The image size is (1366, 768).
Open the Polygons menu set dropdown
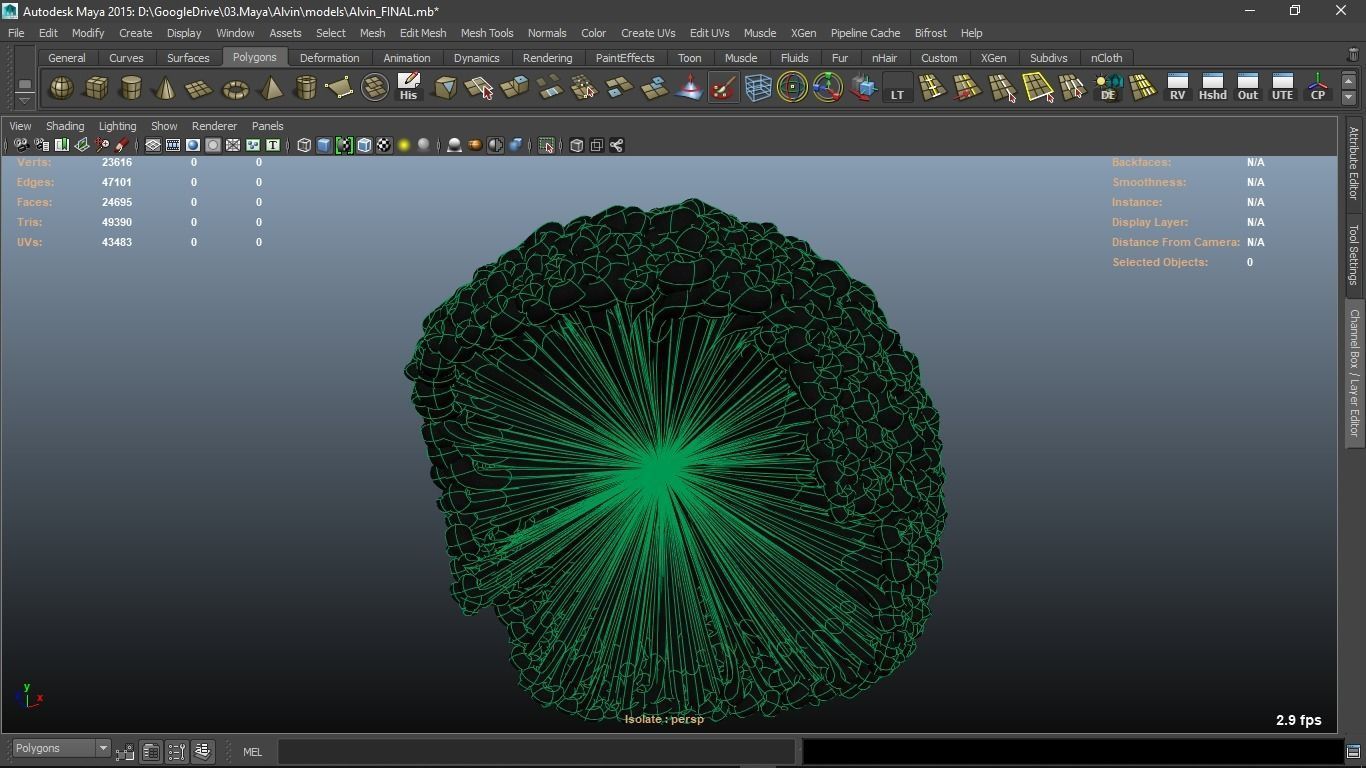tap(61, 749)
